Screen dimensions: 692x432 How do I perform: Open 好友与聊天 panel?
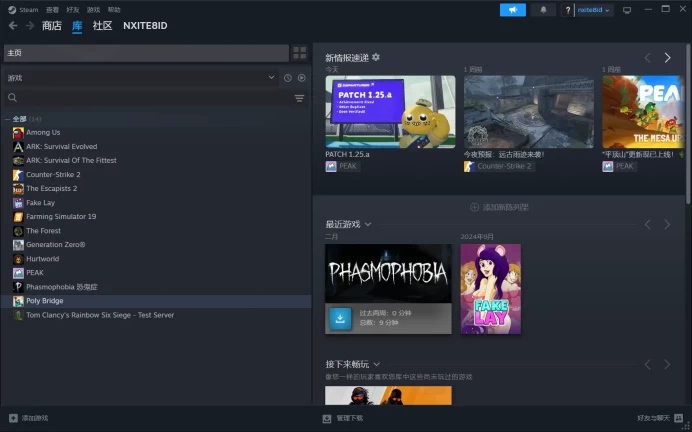tap(660, 418)
